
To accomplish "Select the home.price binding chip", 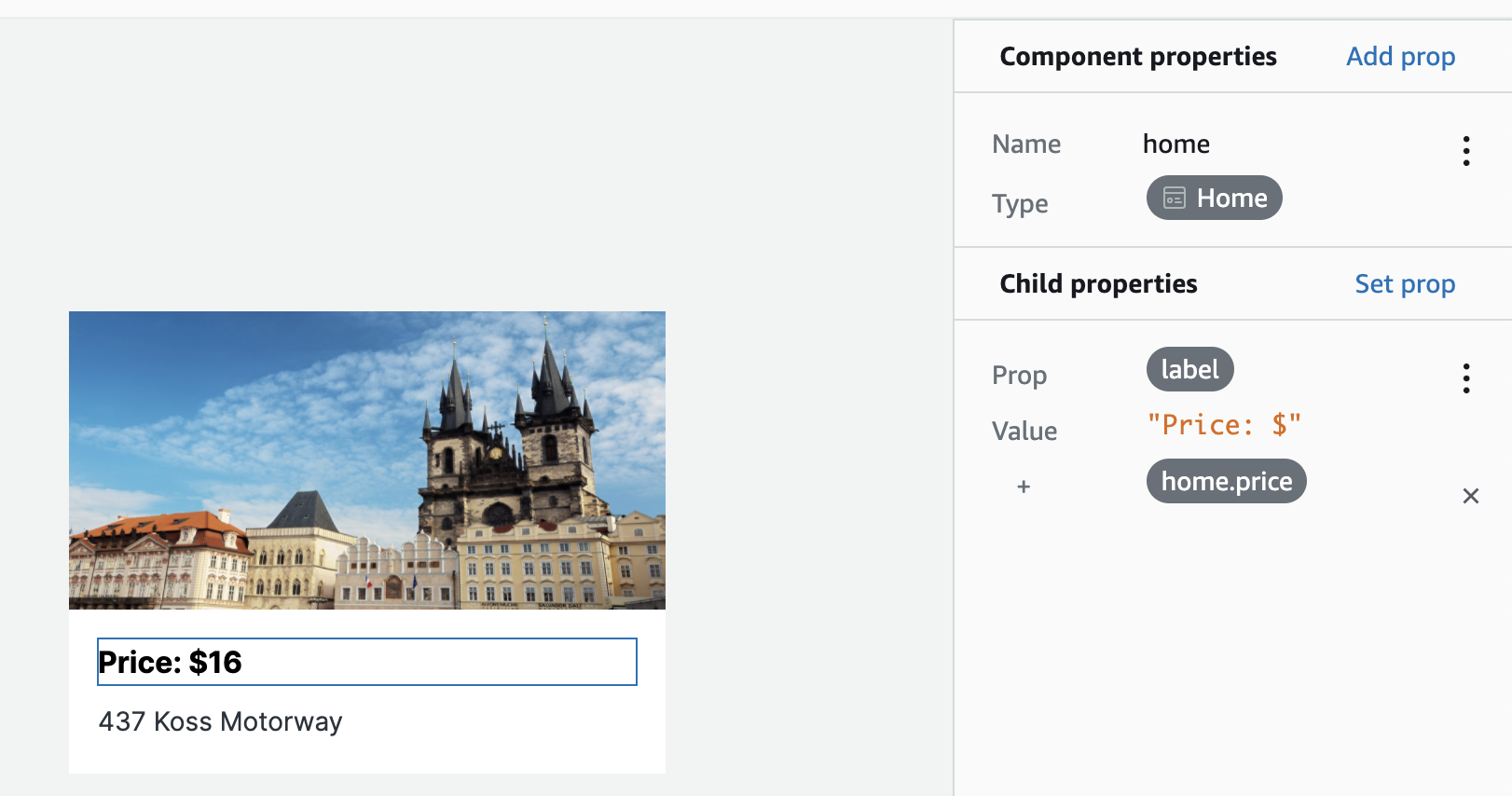I will (1226, 481).
